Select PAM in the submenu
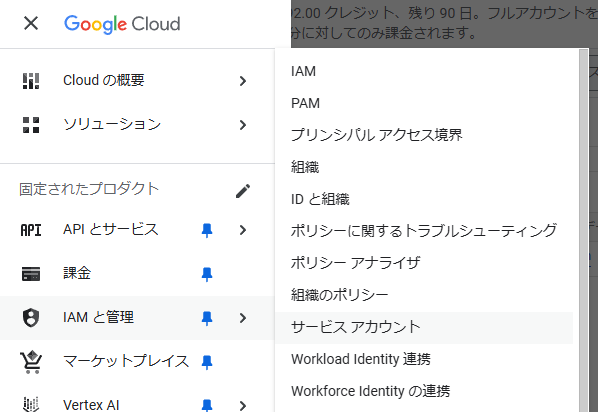Image resolution: width=598 pixels, height=412 pixels. point(424,103)
